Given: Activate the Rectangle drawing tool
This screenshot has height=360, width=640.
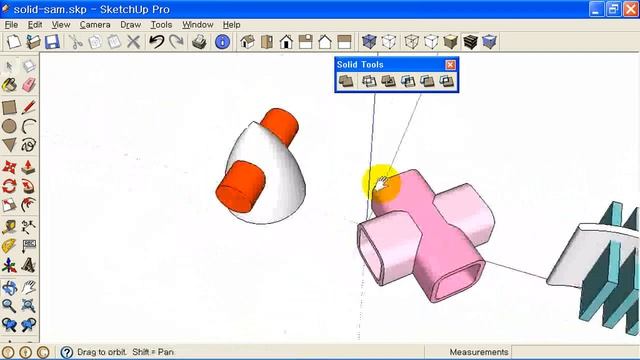Looking at the screenshot, I should (9, 107).
